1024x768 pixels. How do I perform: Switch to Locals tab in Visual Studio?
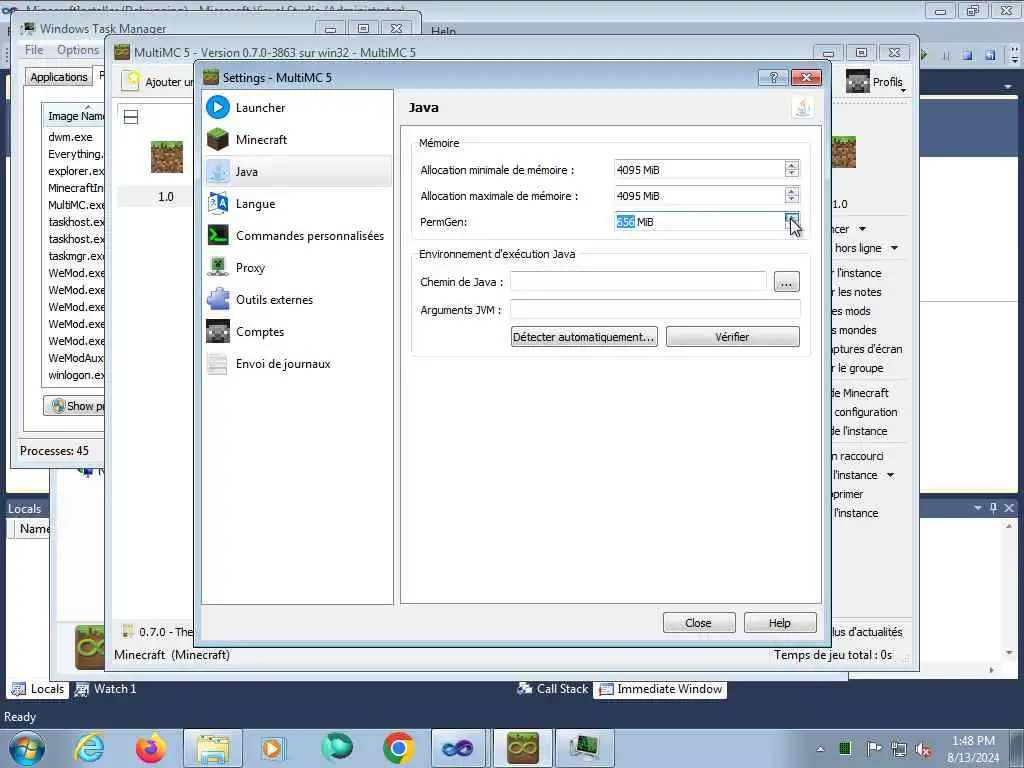click(39, 689)
